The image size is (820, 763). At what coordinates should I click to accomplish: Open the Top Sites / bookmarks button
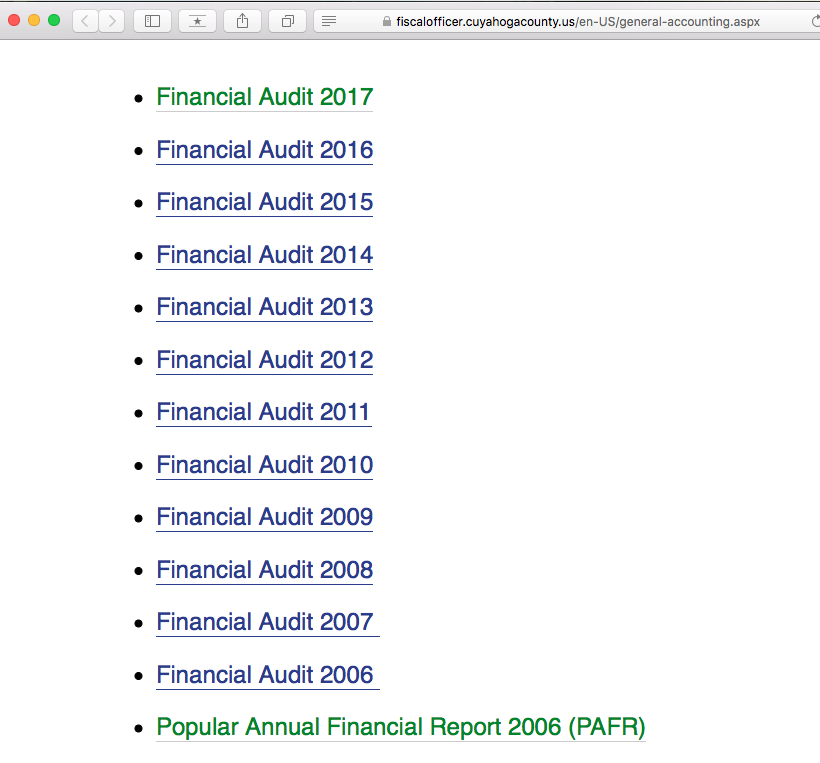point(197,21)
